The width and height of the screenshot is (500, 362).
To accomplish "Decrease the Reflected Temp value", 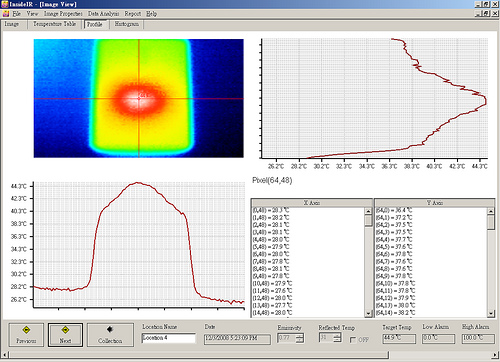I will click(x=338, y=340).
